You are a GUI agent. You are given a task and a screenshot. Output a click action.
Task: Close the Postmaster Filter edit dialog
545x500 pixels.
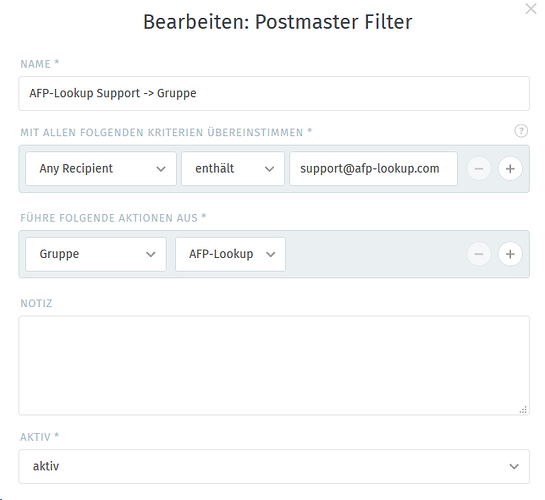tap(531, 9)
